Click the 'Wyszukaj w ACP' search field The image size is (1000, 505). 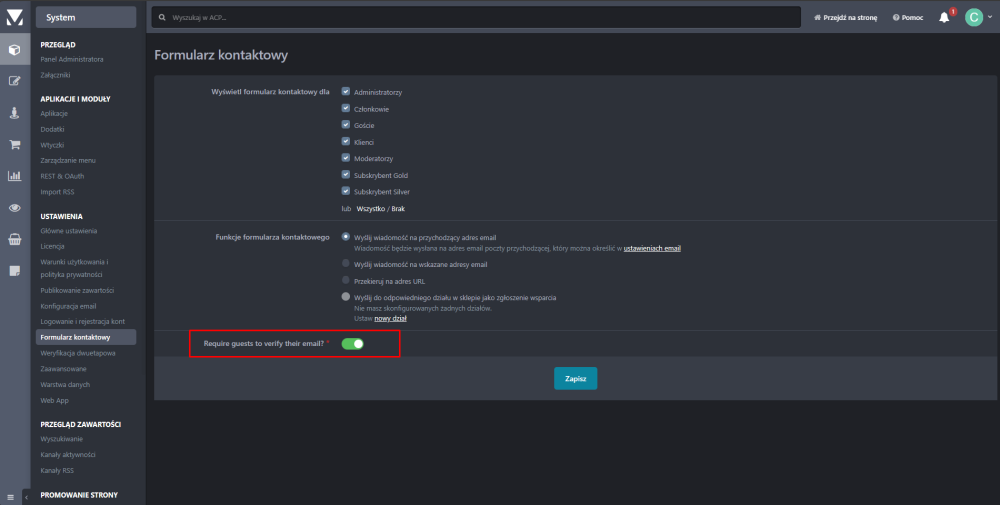pyautogui.click(x=480, y=17)
